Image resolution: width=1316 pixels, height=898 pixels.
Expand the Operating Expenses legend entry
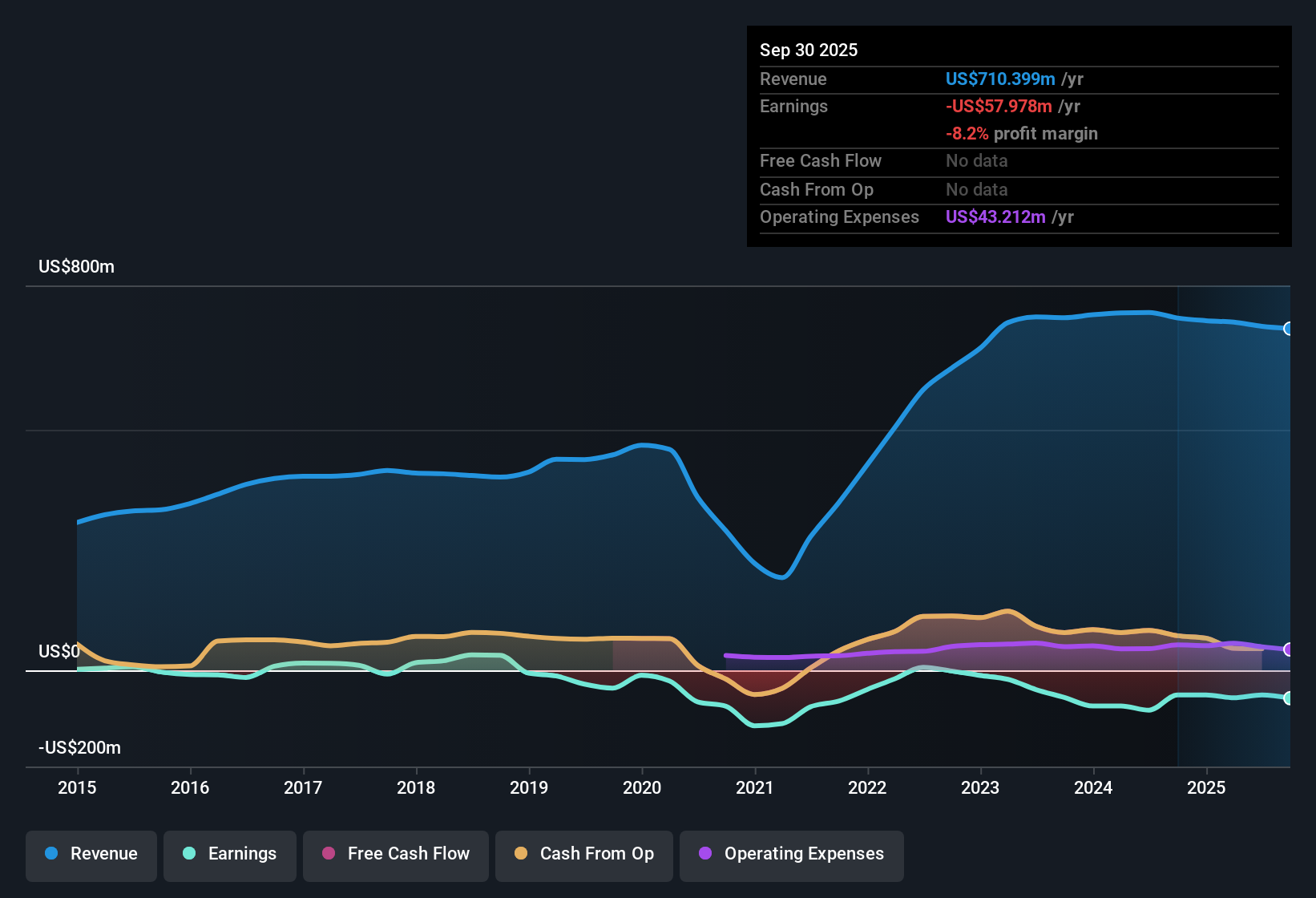click(x=791, y=854)
